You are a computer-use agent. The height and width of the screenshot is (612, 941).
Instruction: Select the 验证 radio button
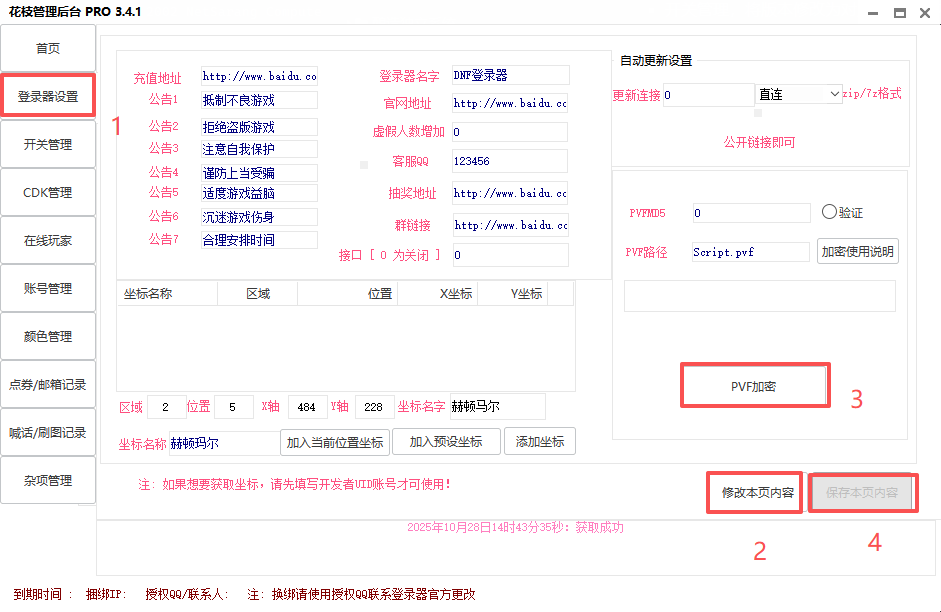[x=829, y=212]
